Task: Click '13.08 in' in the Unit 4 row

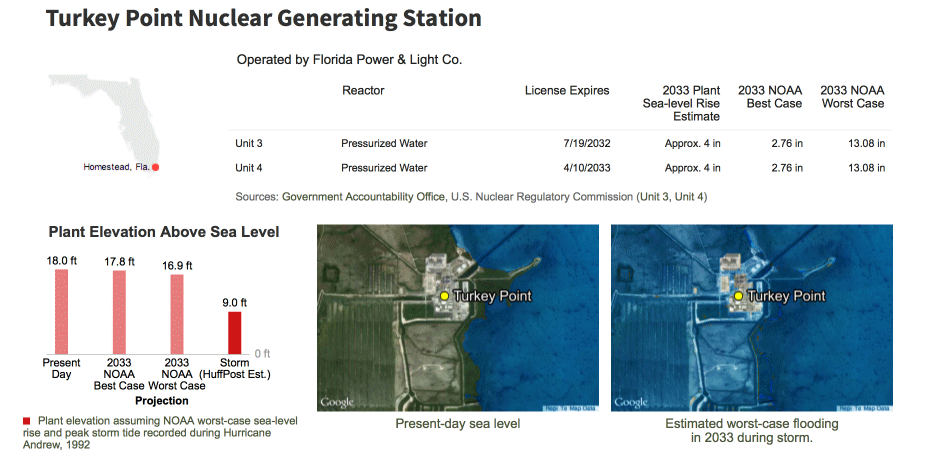Action: click(867, 168)
